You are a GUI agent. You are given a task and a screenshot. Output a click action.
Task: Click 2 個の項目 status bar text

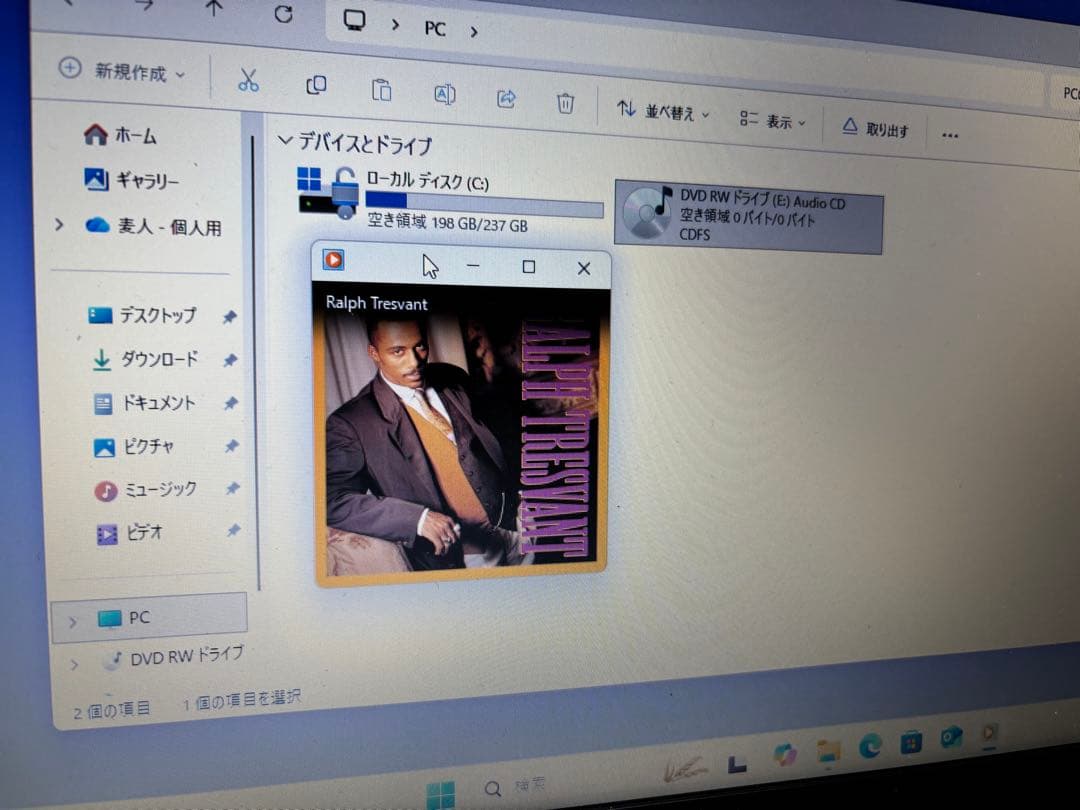[112, 710]
